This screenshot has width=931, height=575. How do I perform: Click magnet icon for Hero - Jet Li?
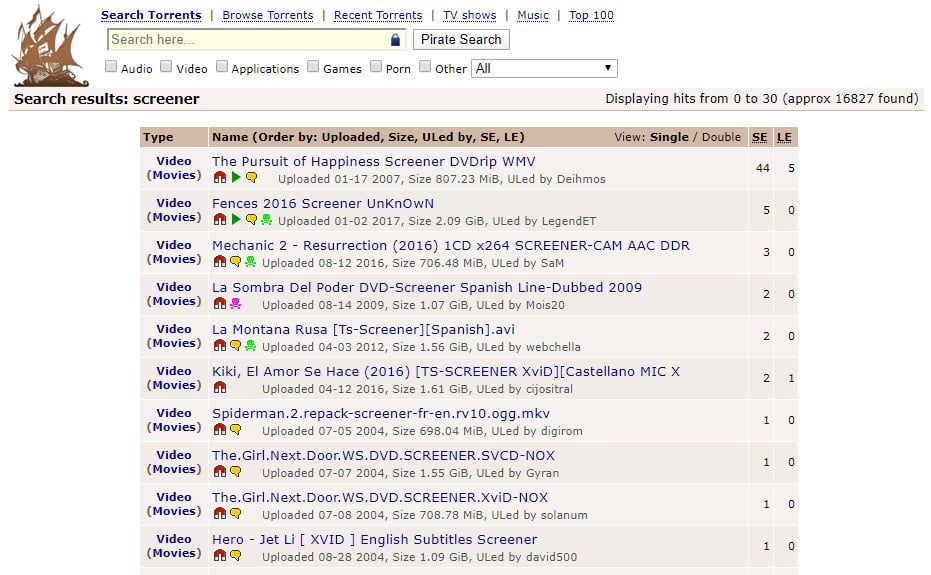[220, 555]
